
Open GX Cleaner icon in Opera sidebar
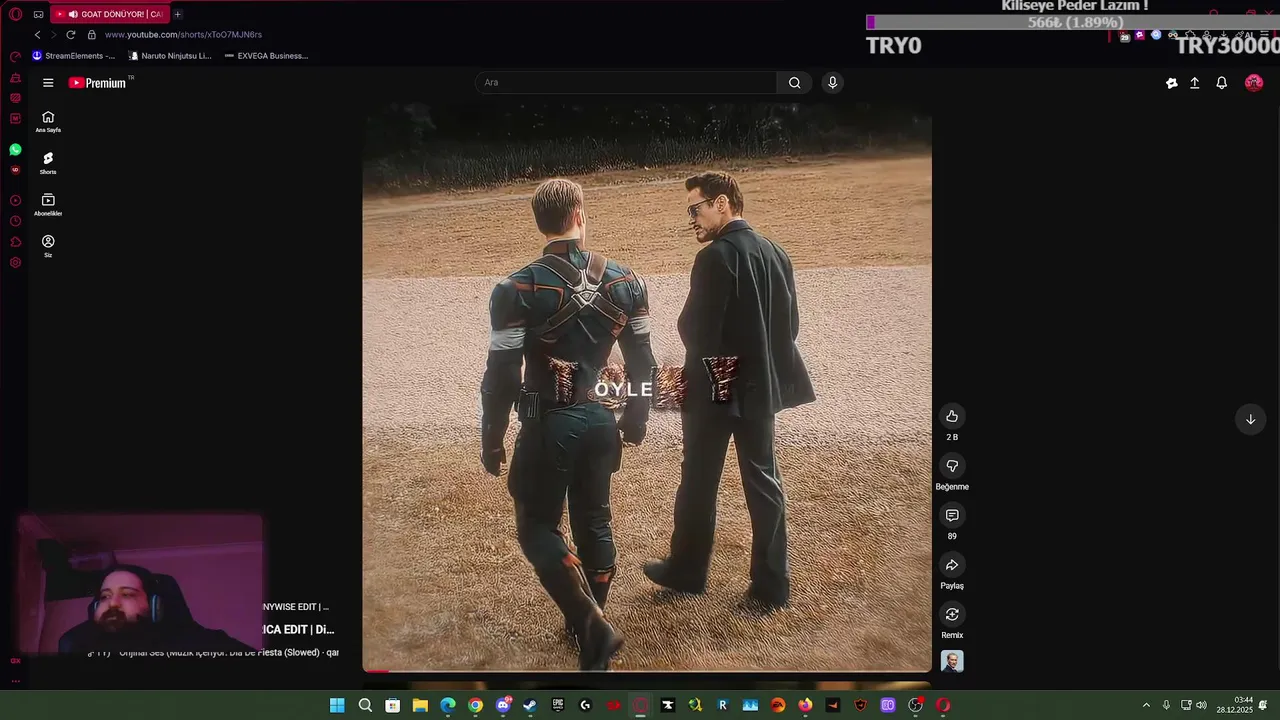(x=15, y=78)
